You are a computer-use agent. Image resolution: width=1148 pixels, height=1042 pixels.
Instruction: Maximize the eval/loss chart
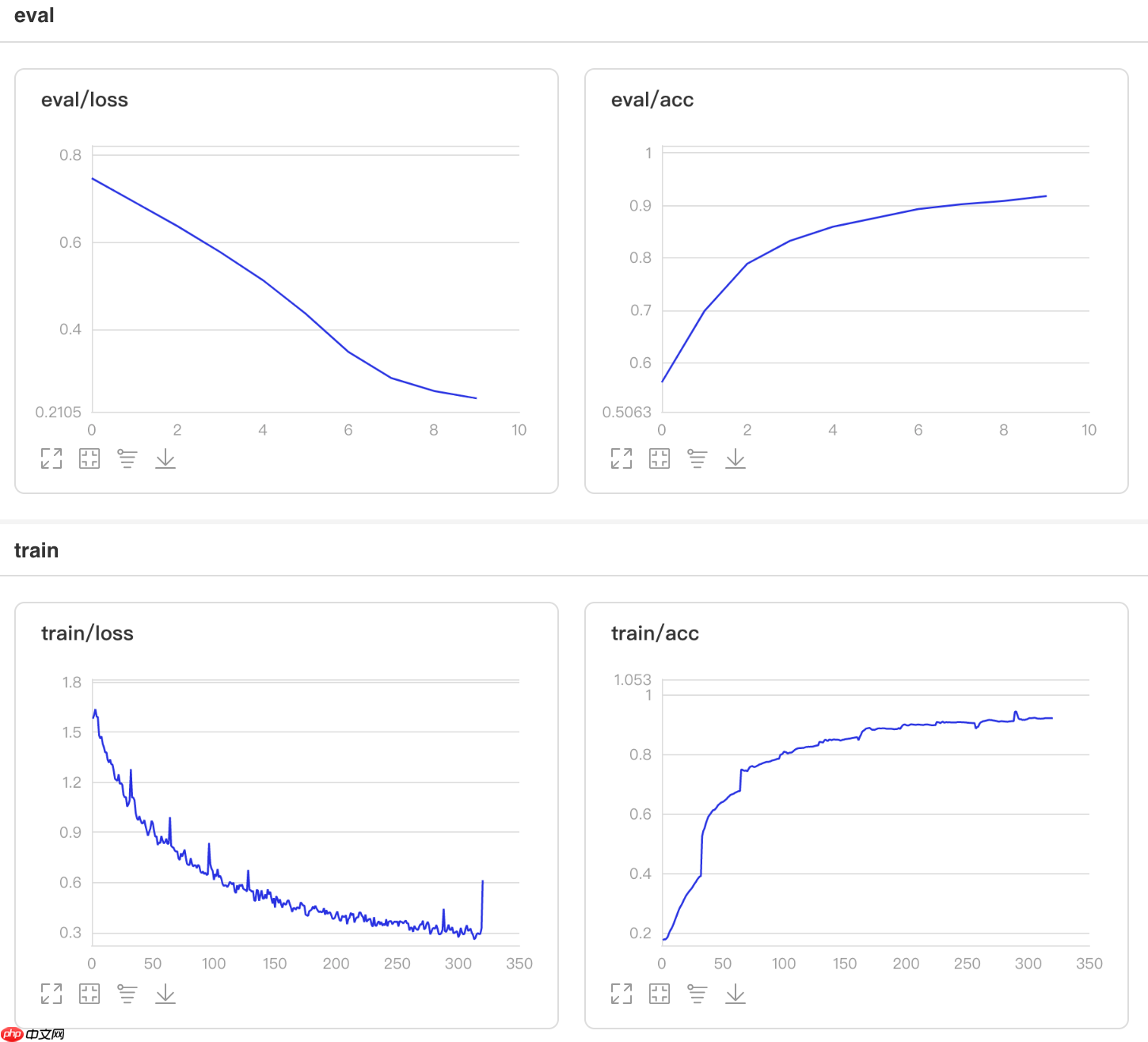[x=51, y=458]
